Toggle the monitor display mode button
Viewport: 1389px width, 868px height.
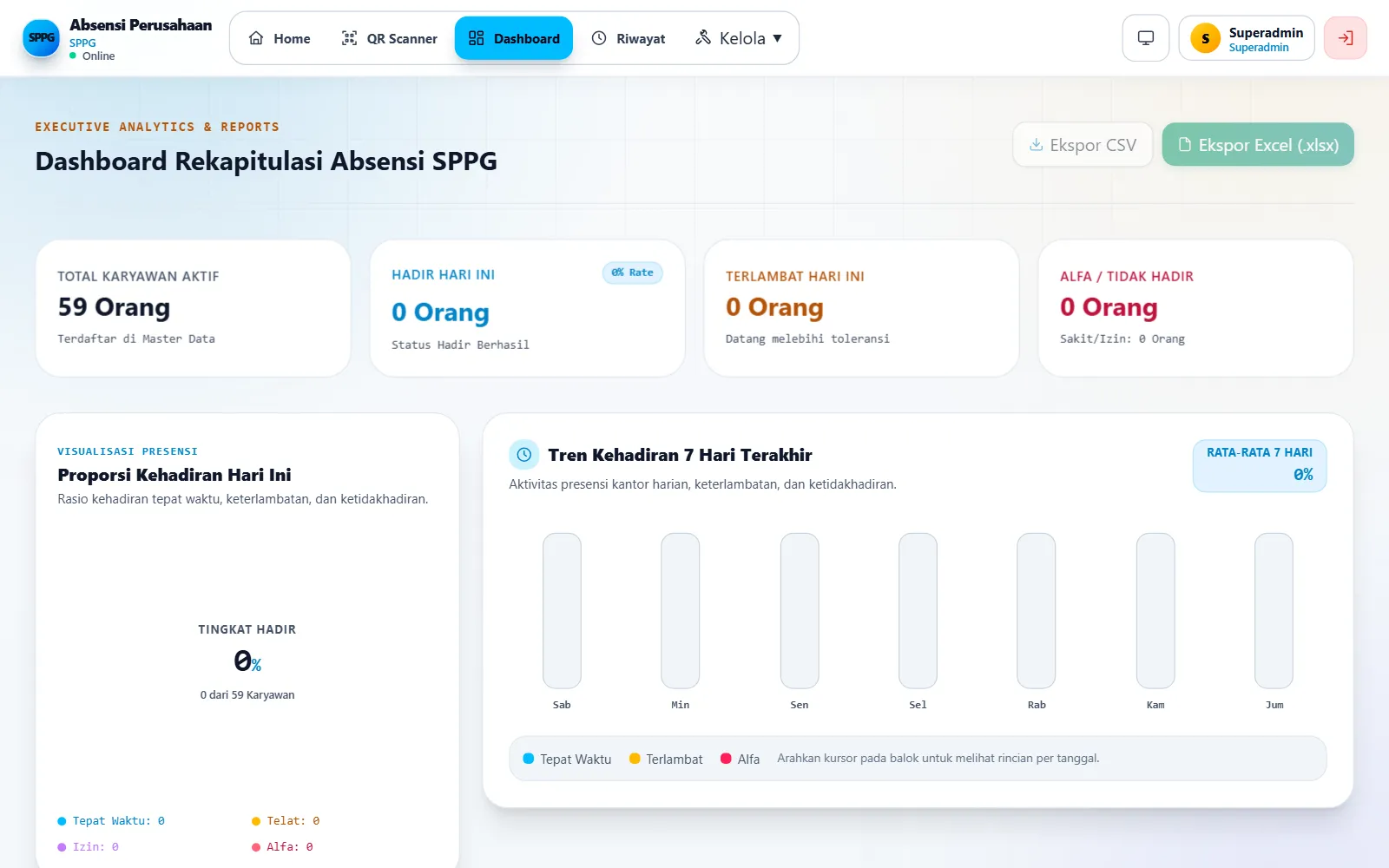(x=1146, y=38)
